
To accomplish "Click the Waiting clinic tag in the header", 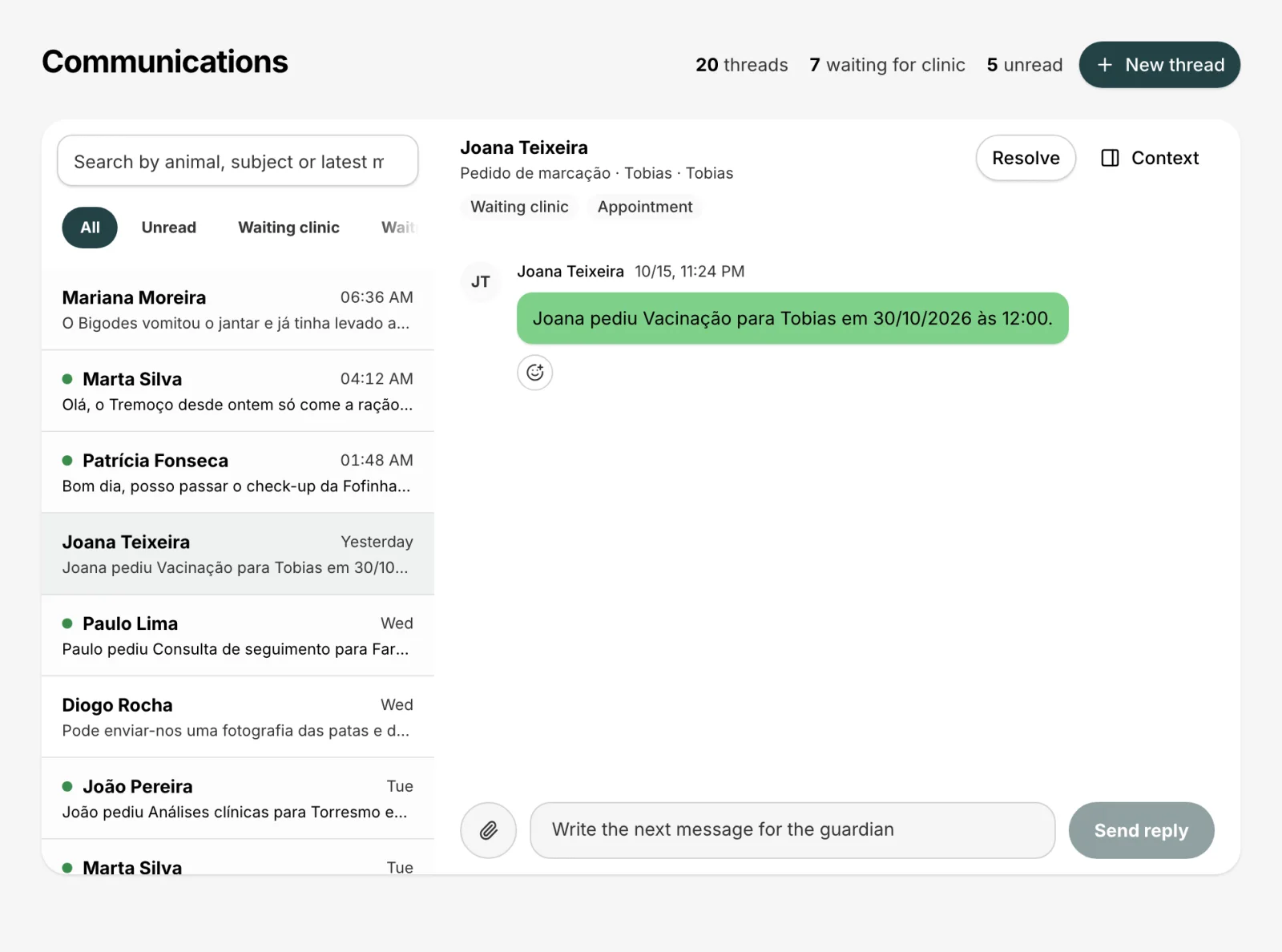I will (519, 207).
